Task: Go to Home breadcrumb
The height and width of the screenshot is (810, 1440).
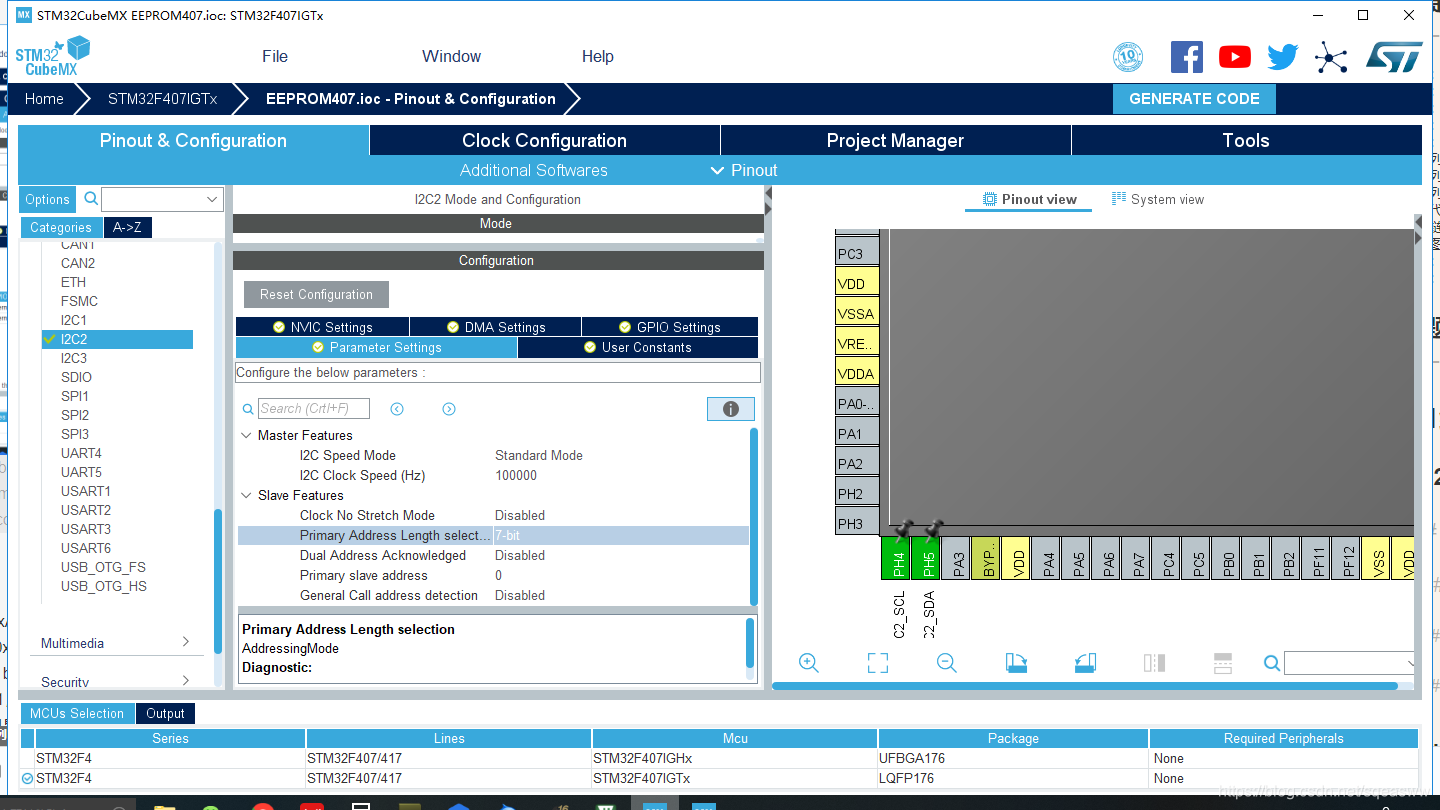Action: pyautogui.click(x=44, y=99)
